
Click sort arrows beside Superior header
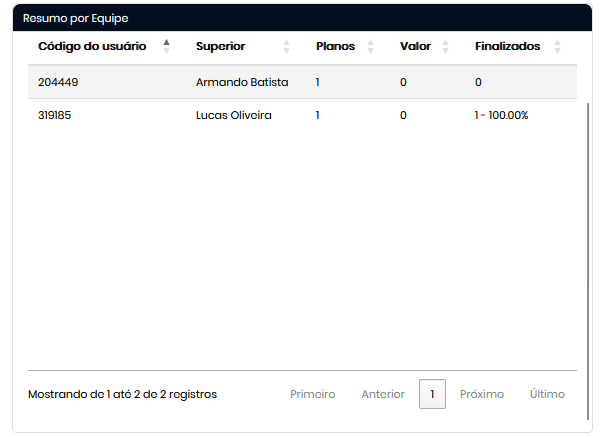(287, 46)
